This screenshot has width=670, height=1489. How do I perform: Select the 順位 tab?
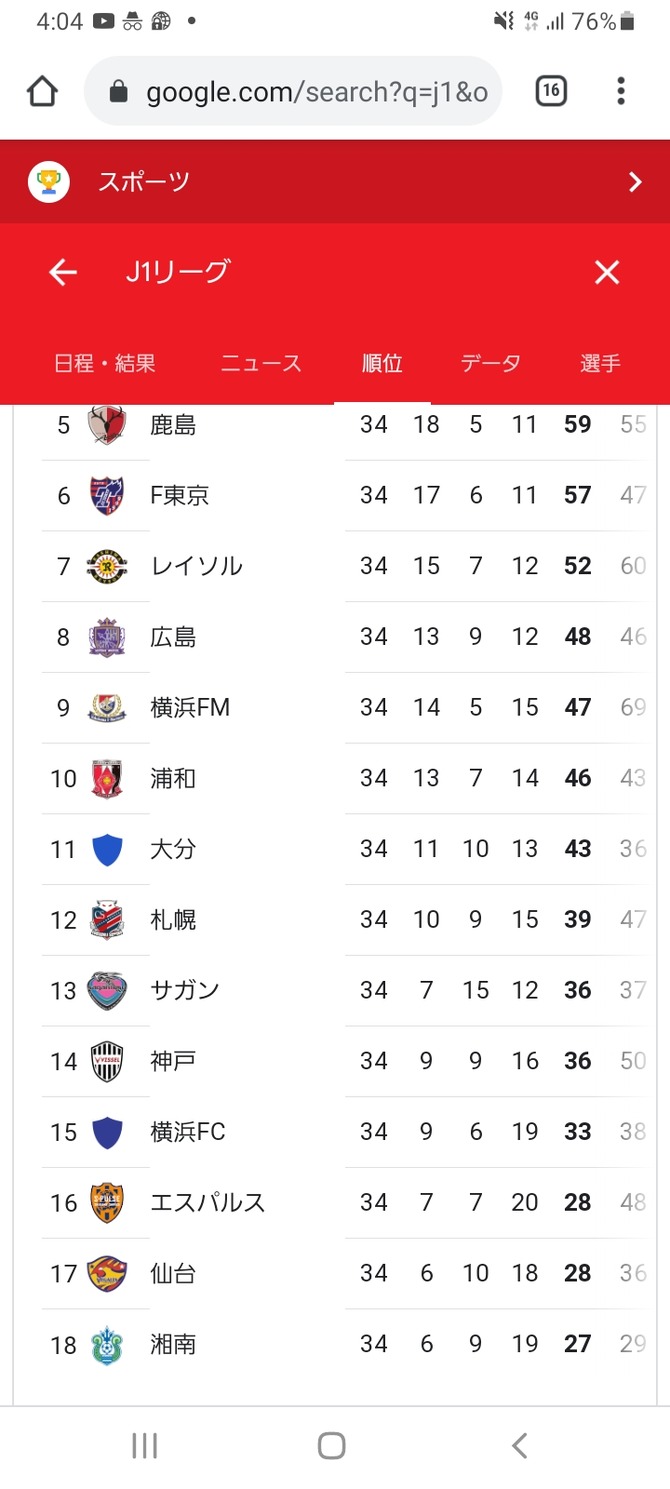(382, 363)
